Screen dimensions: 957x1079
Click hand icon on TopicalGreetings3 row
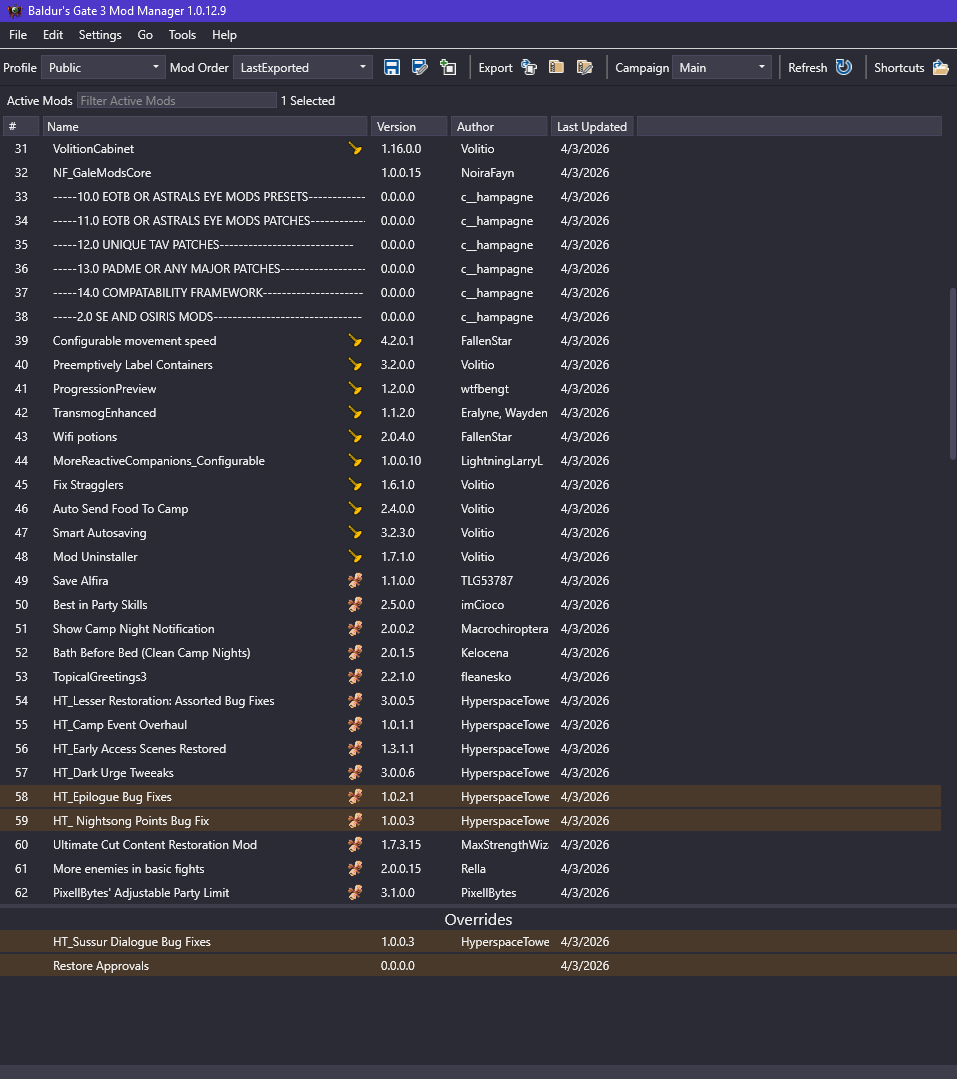(355, 676)
